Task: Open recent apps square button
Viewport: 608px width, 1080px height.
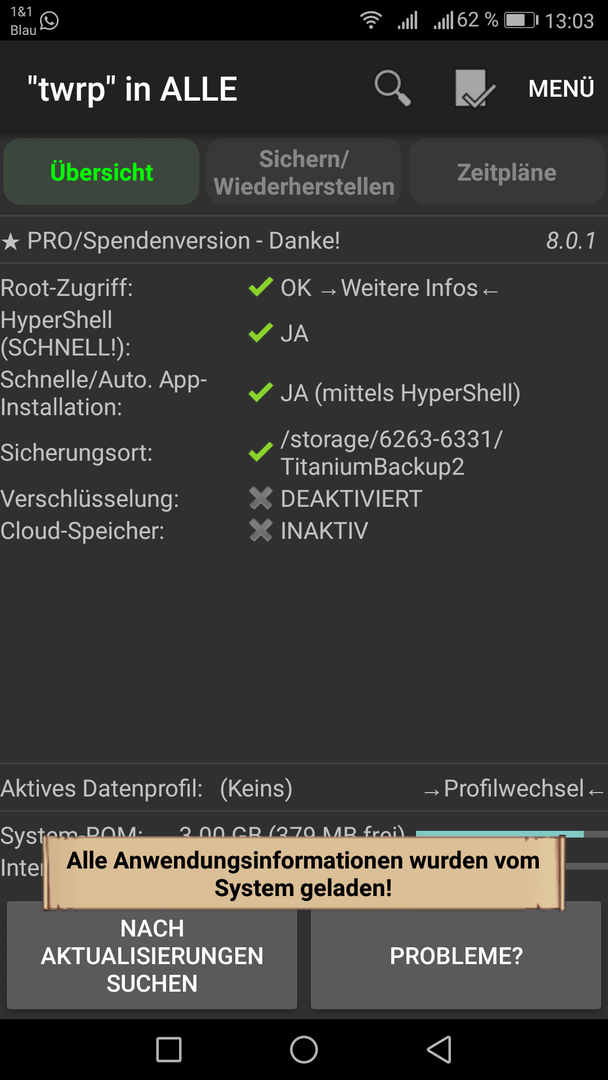Action: pyautogui.click(x=169, y=1049)
